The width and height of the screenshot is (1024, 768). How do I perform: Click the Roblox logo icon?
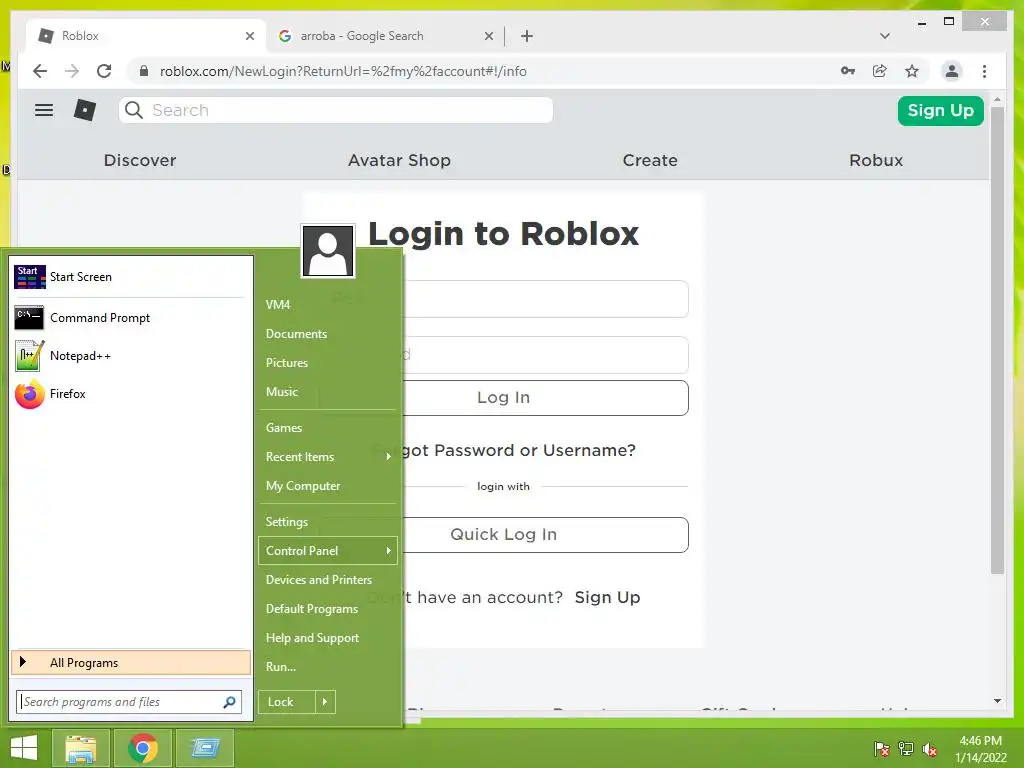[x=85, y=110]
